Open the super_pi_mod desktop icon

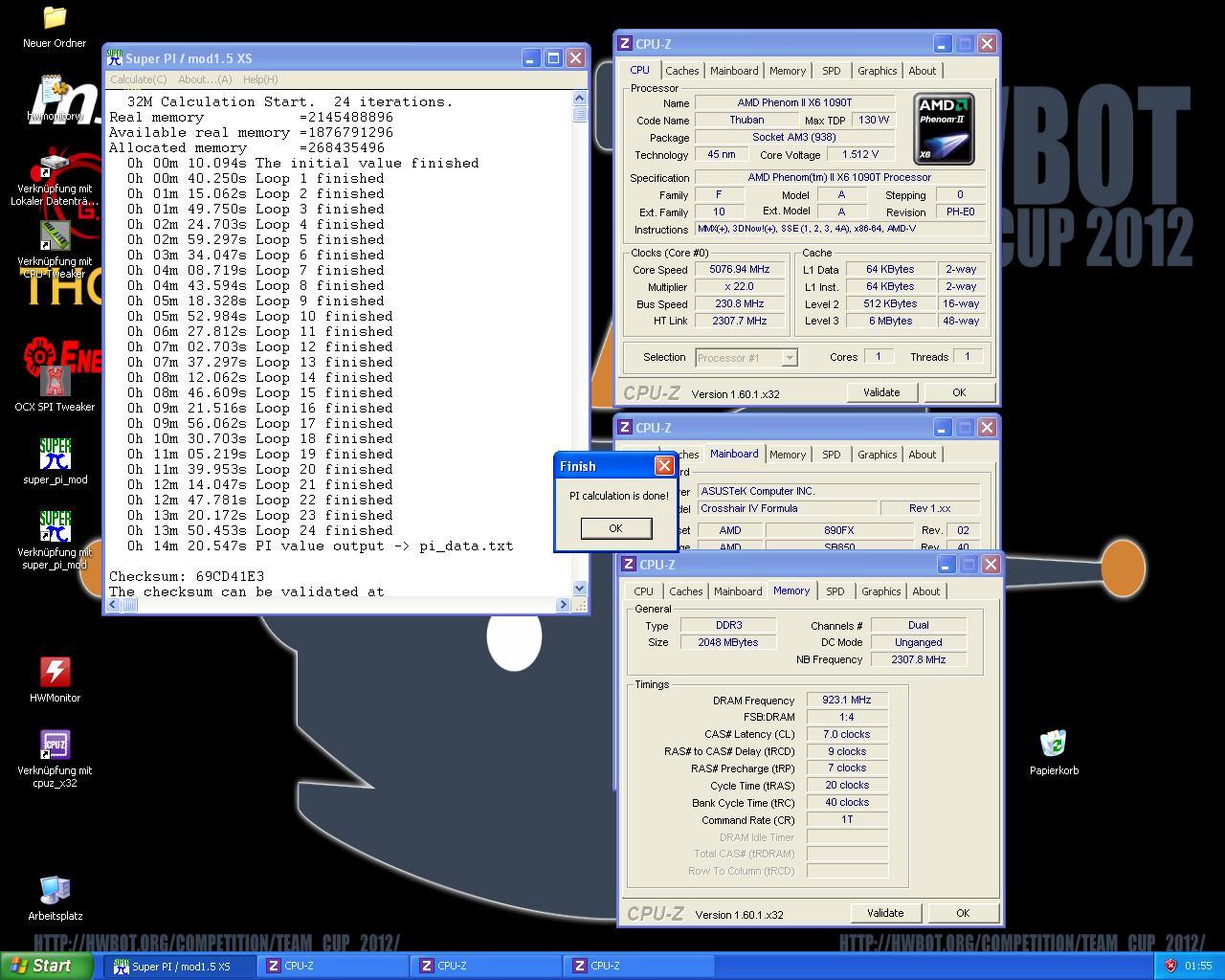tap(55, 454)
